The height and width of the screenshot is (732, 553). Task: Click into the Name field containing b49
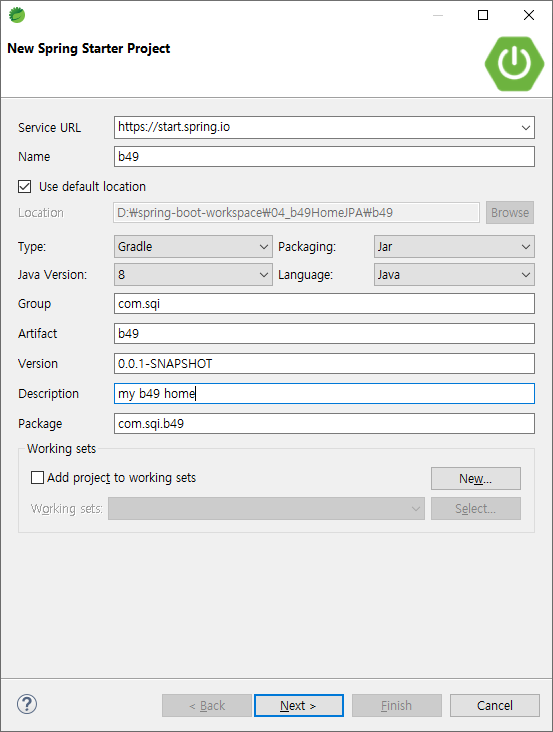pyautogui.click(x=324, y=156)
